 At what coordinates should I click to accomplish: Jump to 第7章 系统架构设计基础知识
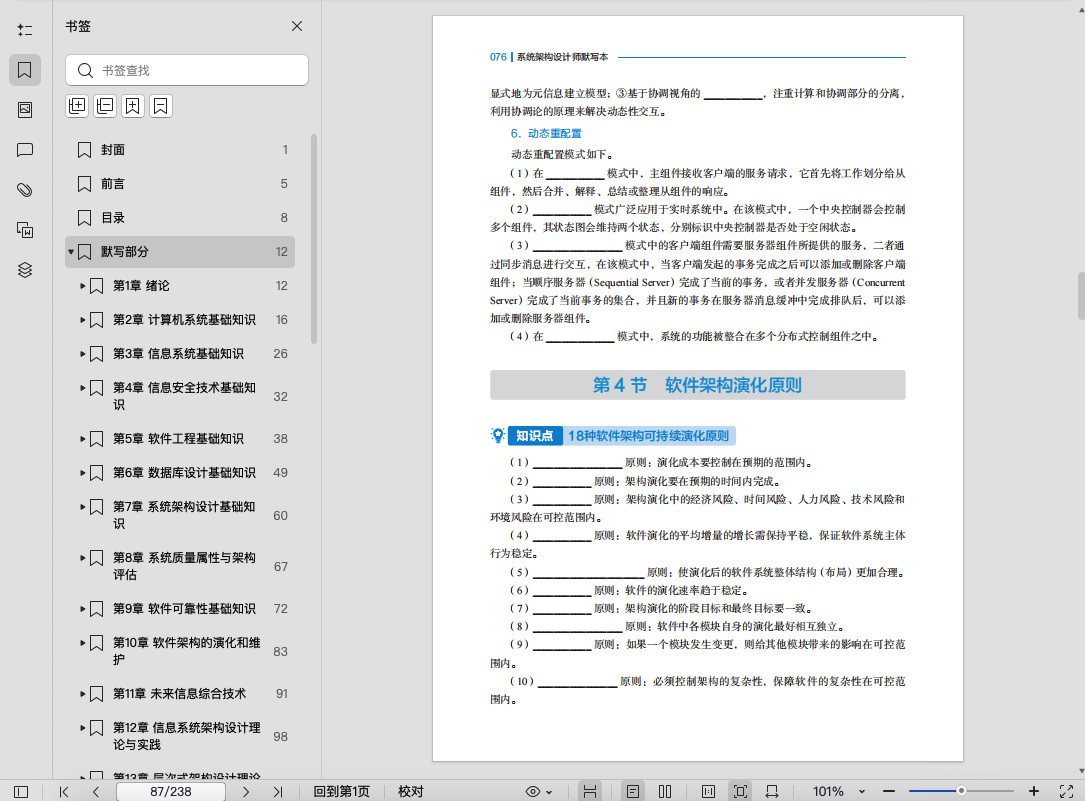(184, 515)
